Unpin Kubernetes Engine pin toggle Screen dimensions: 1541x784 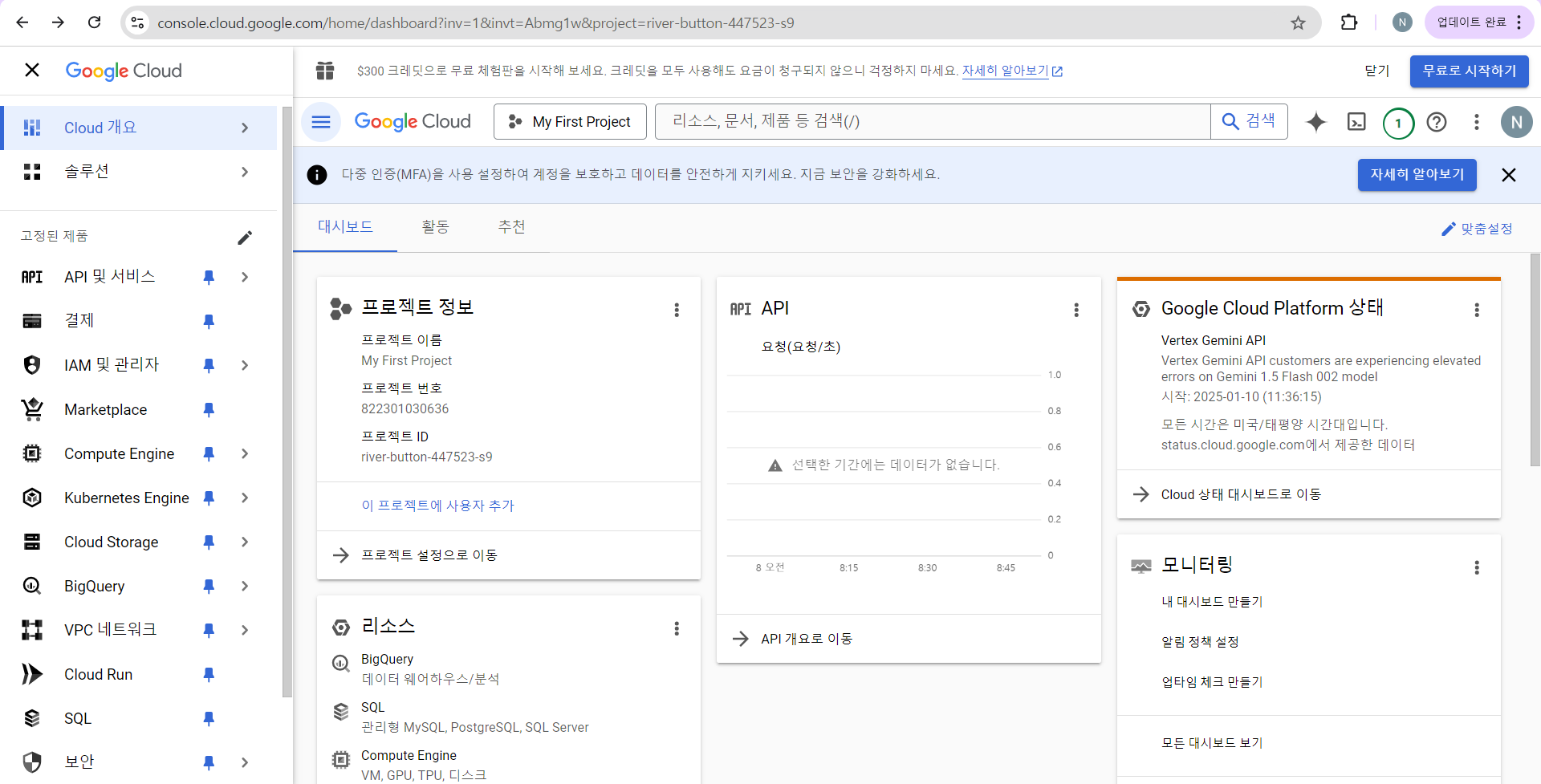[209, 498]
